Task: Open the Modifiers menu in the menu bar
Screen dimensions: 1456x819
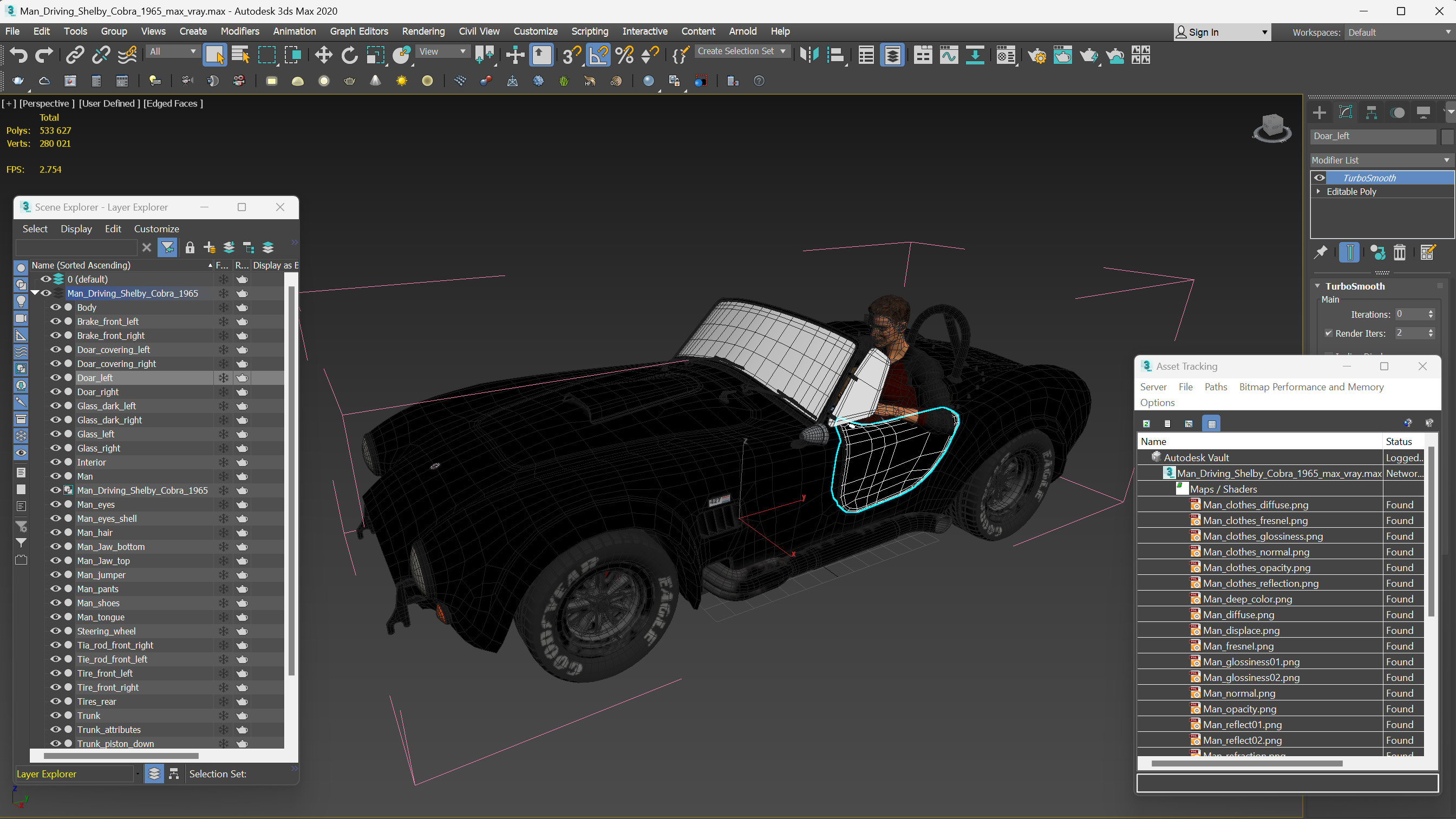Action: tap(239, 31)
